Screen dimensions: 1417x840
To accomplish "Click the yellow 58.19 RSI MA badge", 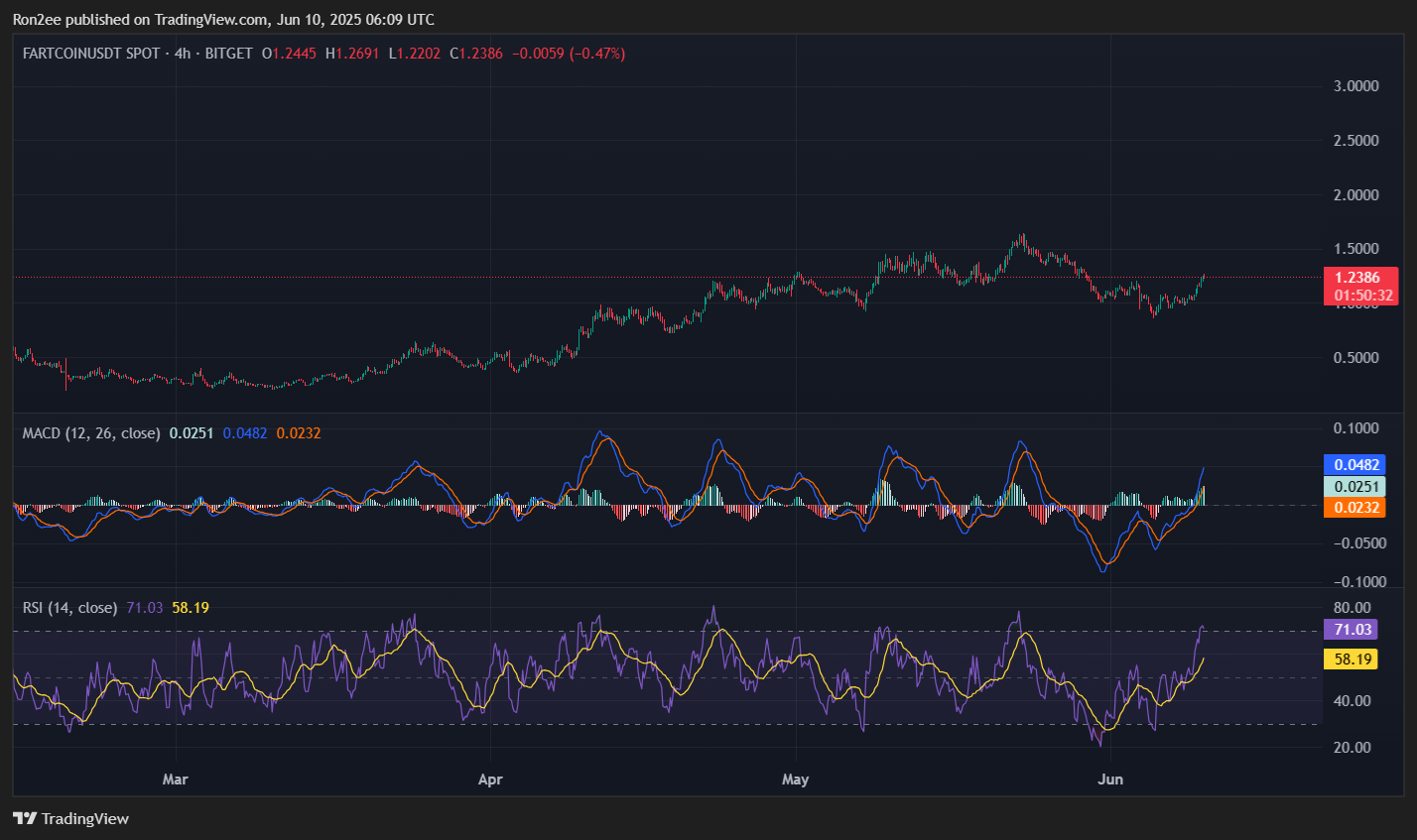I will [x=1353, y=659].
